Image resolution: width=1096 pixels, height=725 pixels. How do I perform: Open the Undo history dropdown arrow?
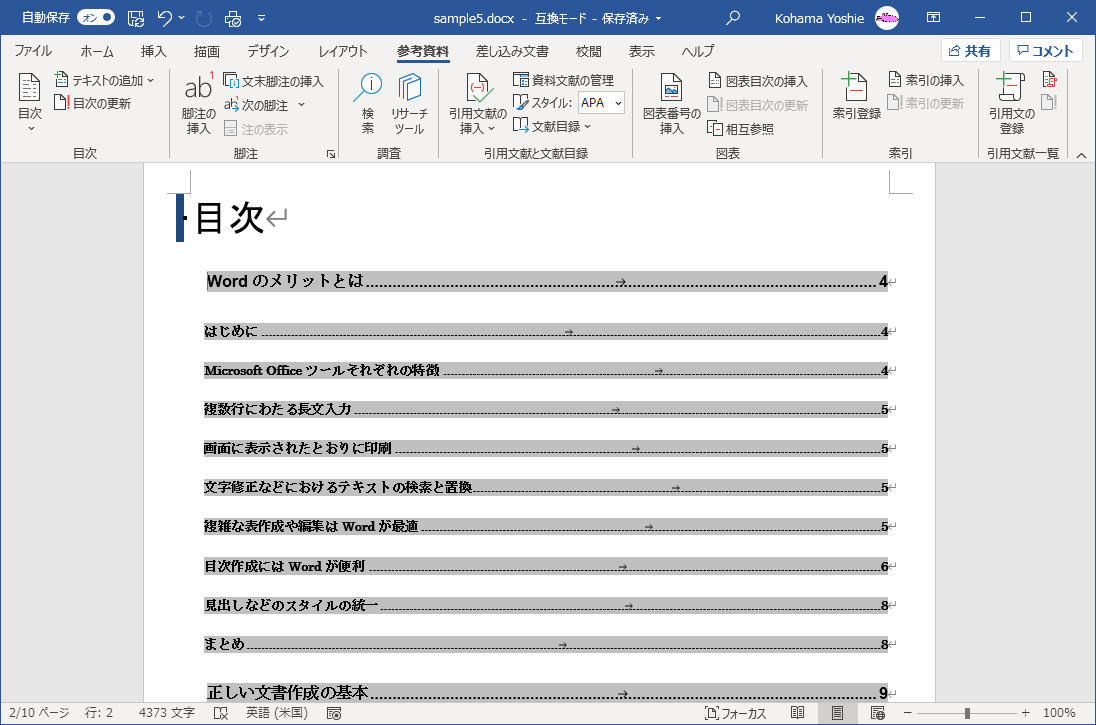(182, 18)
